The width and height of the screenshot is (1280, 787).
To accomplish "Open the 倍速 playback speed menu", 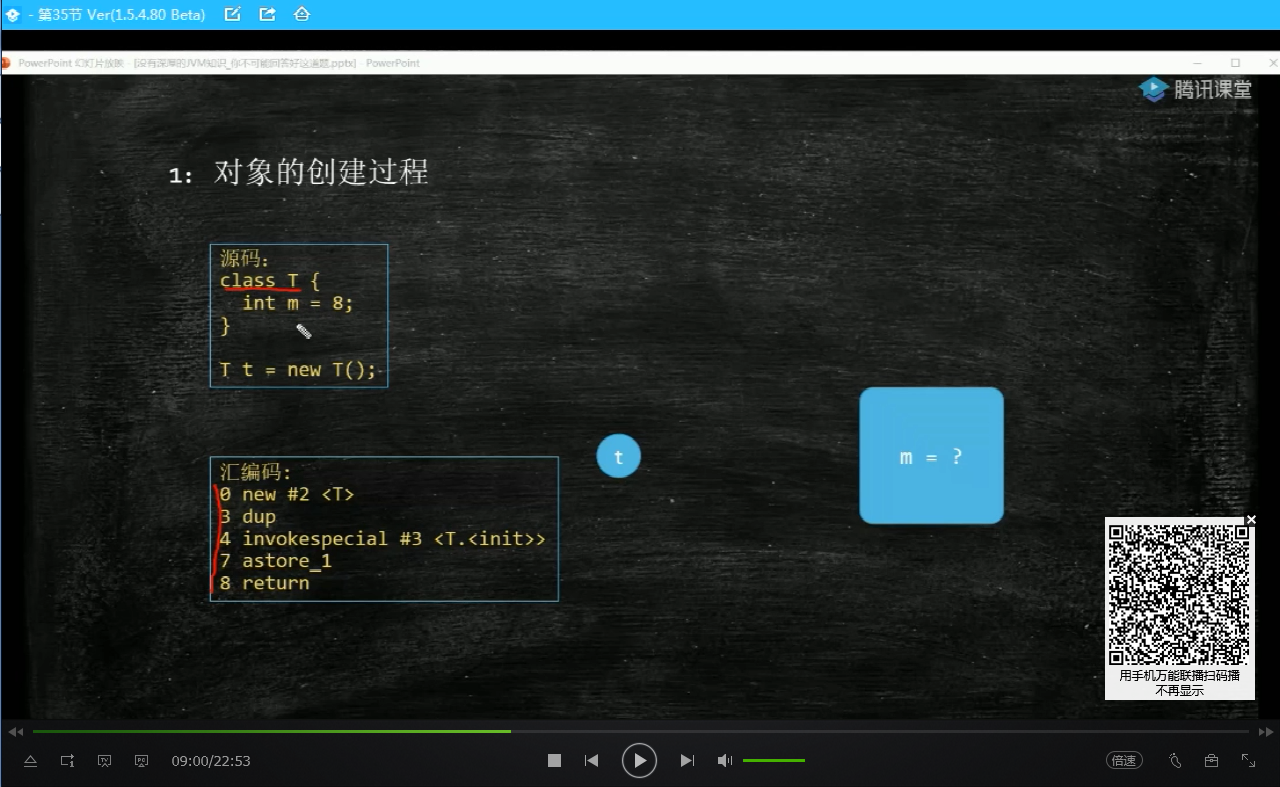I will click(x=1124, y=761).
